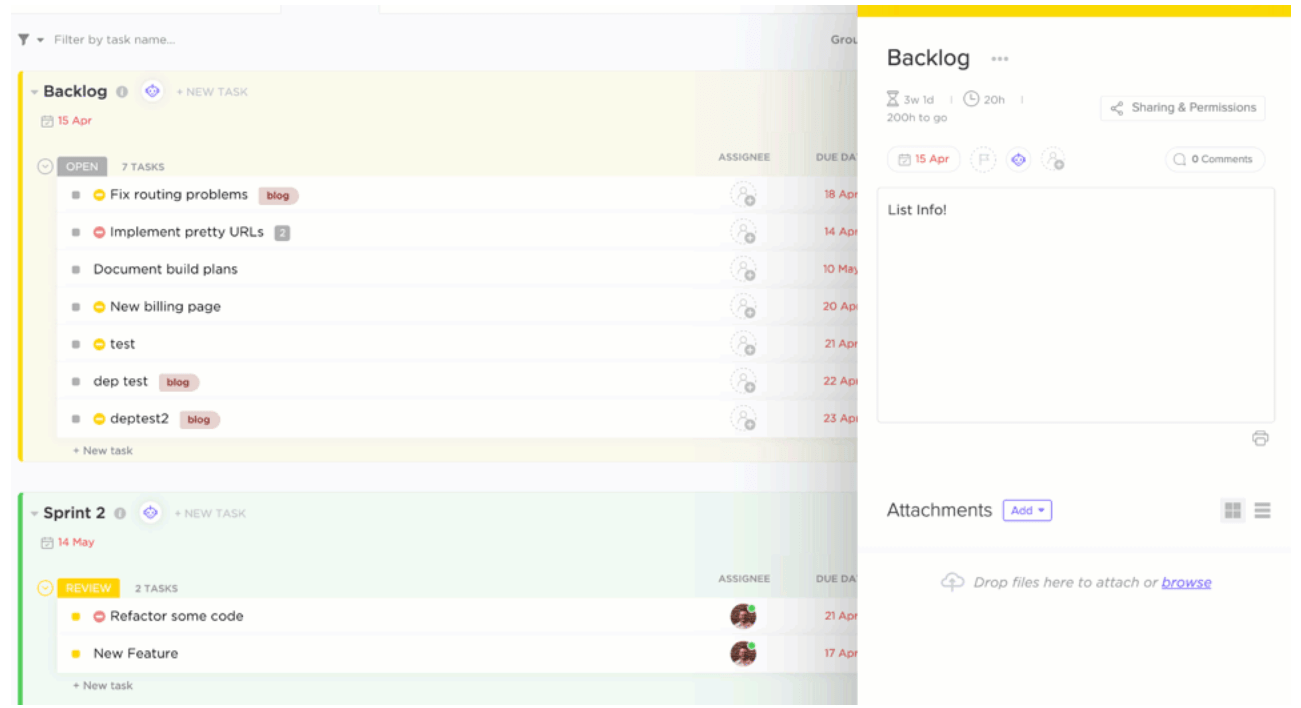Collapse the Sprint 2 list
This screenshot has width=1301, height=708.
click(34, 514)
